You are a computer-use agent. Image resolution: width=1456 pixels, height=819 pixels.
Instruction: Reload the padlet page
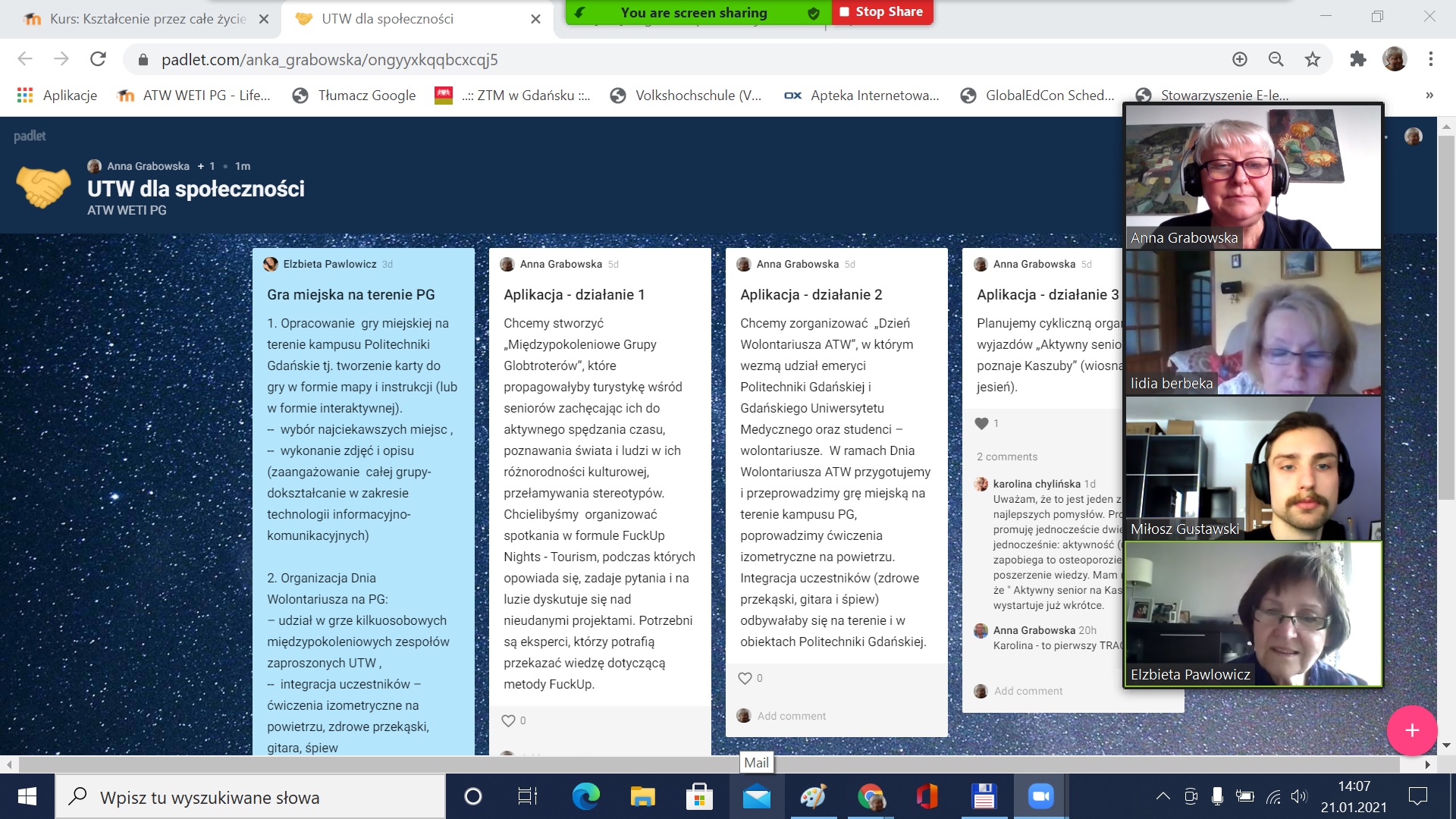[x=98, y=59]
